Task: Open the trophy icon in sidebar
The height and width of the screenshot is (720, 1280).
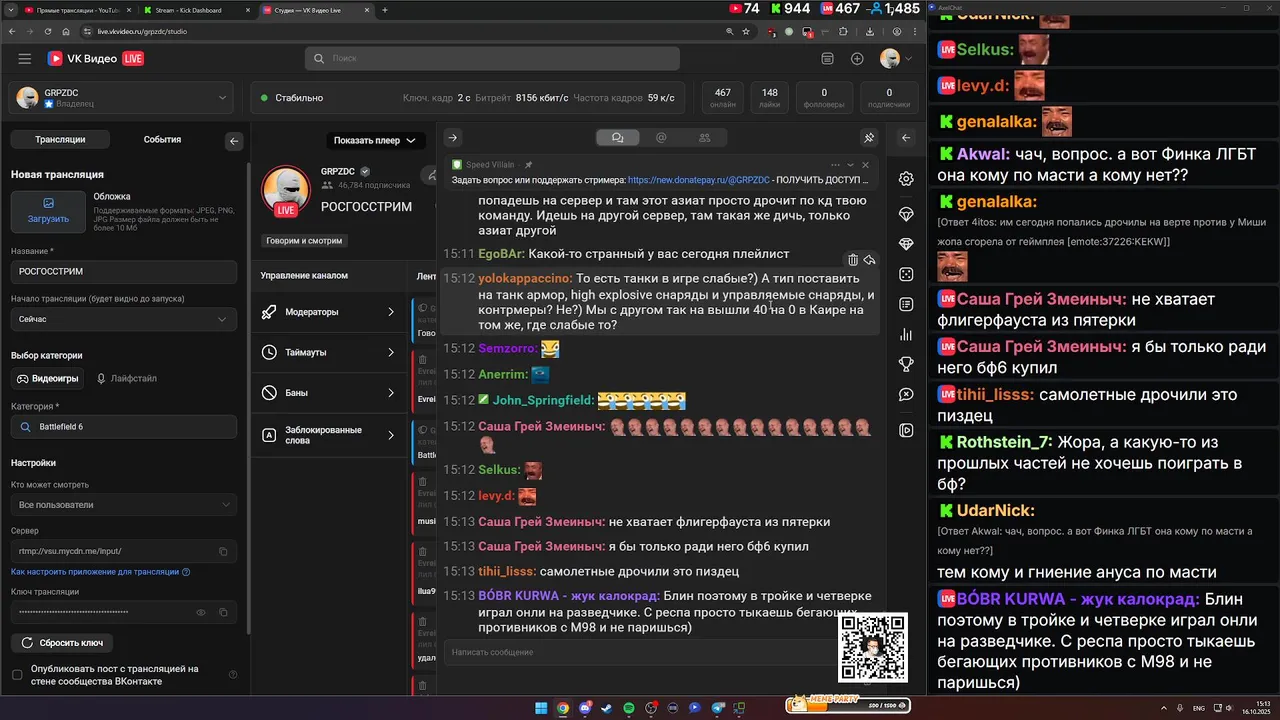Action: 906,364
